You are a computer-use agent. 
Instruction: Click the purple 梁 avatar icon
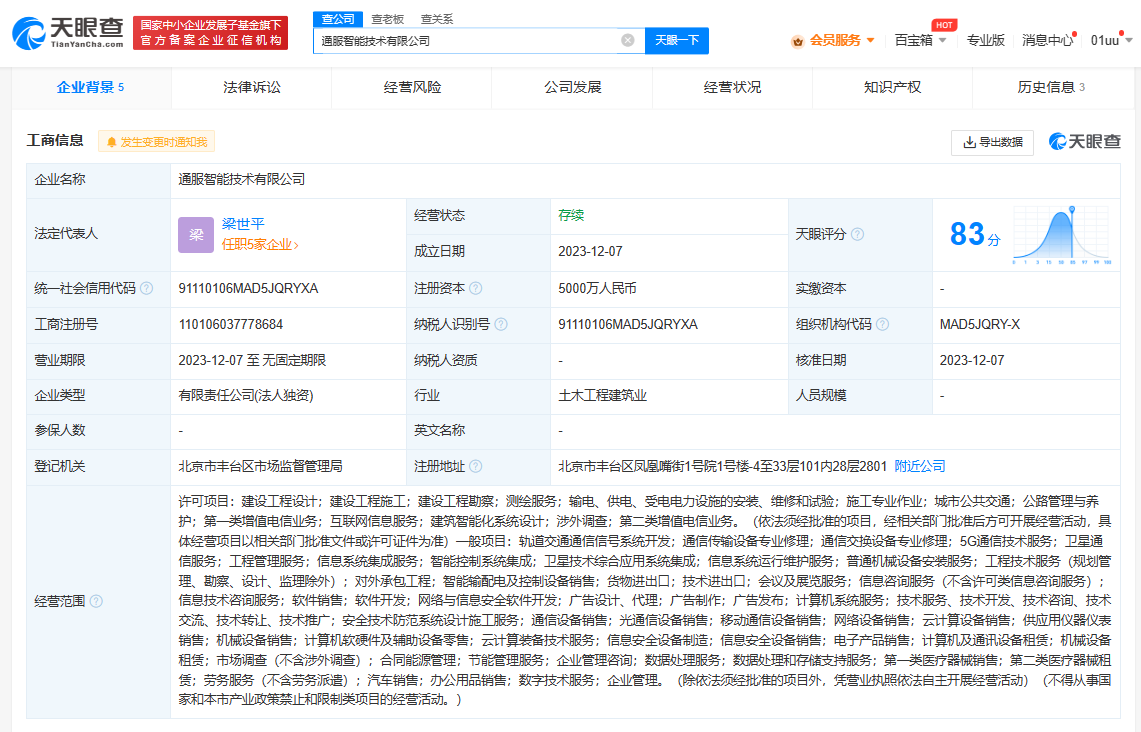tap(196, 235)
